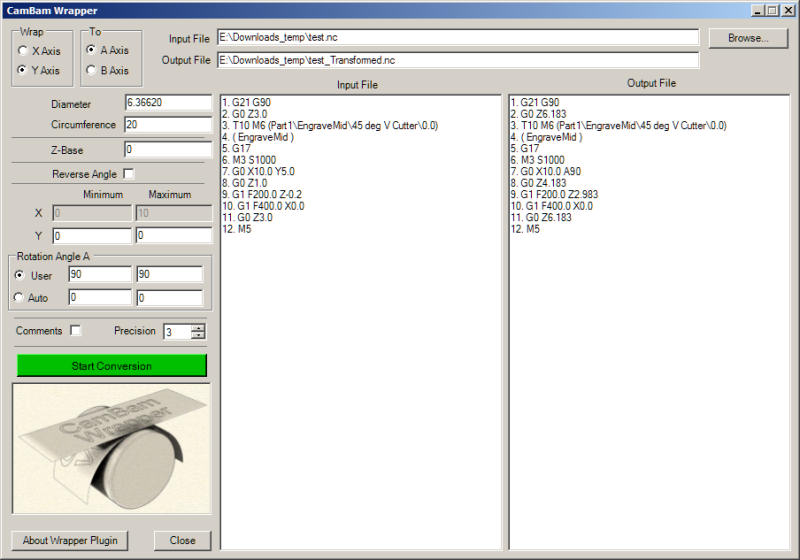Decrease Precision with the down arrow
Viewport: 800px width, 560px height.
tap(198, 335)
